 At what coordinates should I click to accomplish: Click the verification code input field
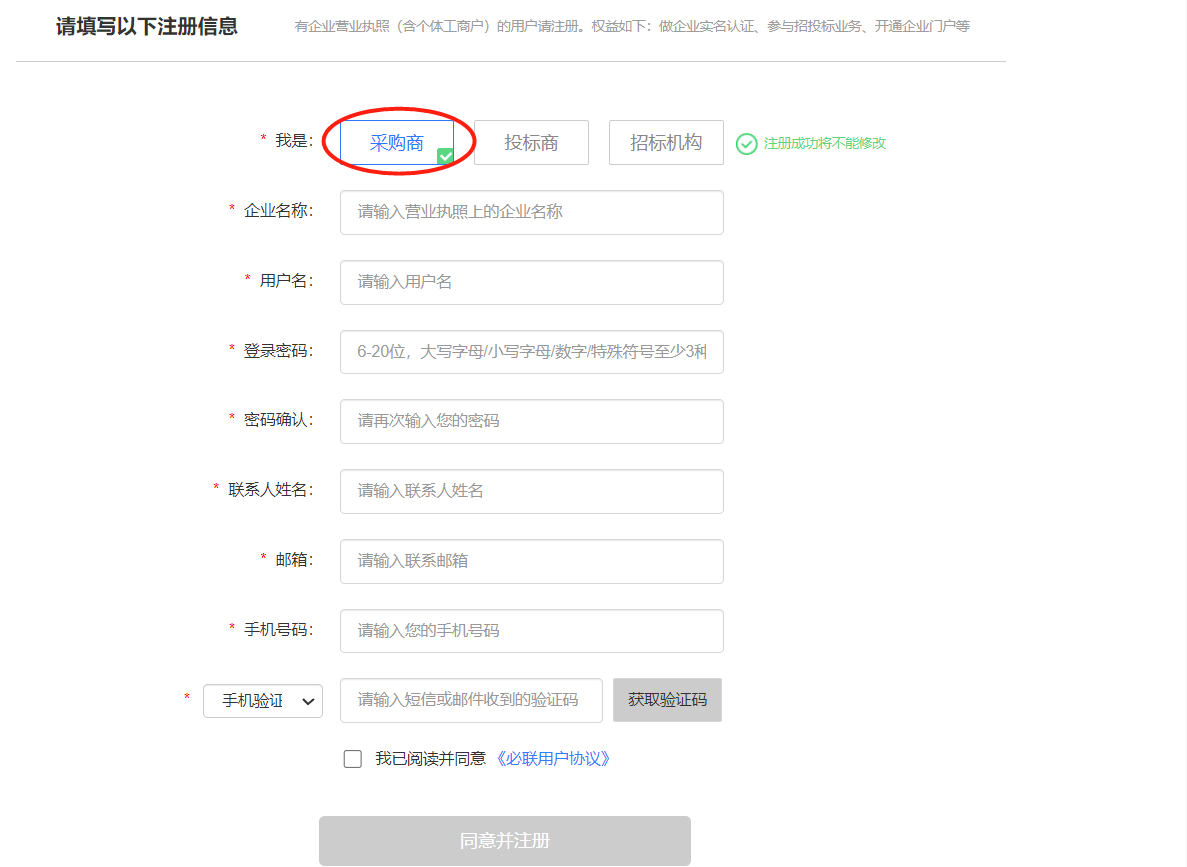471,700
